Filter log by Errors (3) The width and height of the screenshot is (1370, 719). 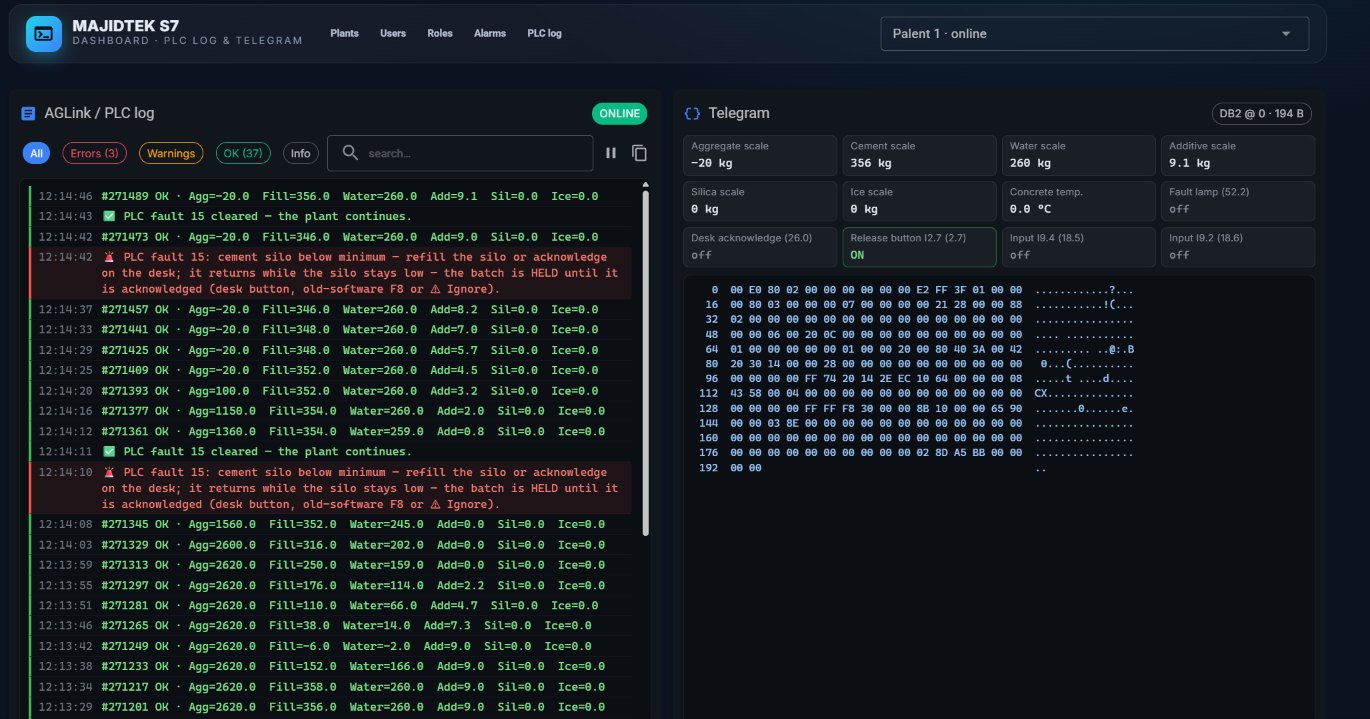pos(94,153)
